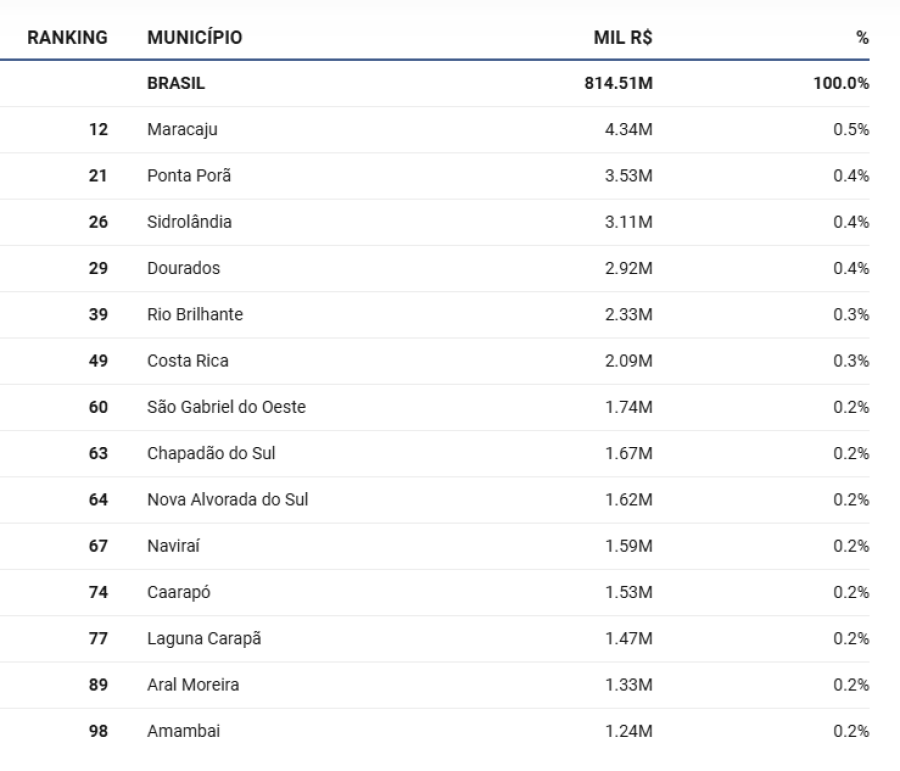Viewport: 900px width, 771px height.
Task: Click the São Gabriel do Oeste name
Action: pos(226,407)
